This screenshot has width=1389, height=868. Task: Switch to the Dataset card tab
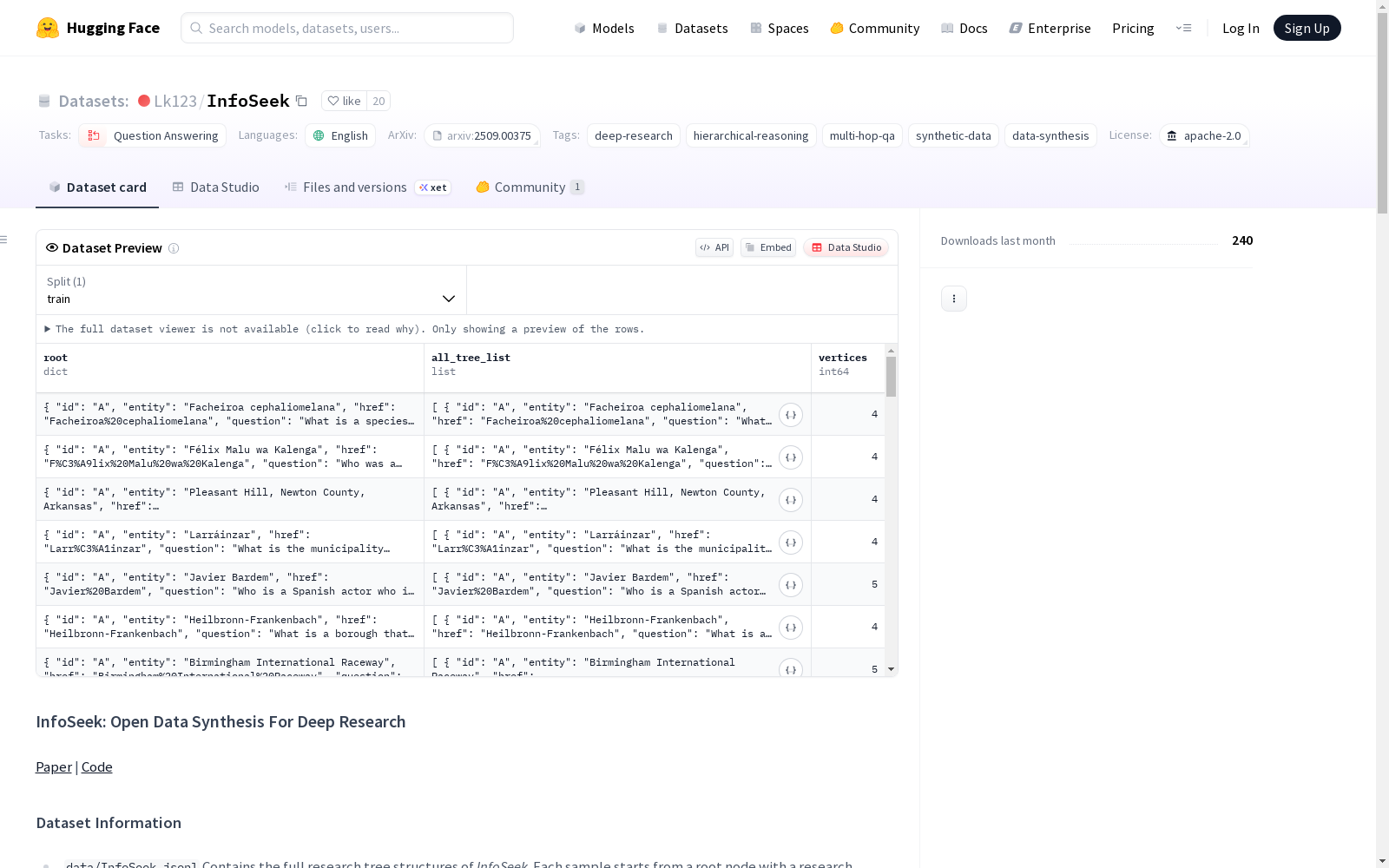(97, 187)
